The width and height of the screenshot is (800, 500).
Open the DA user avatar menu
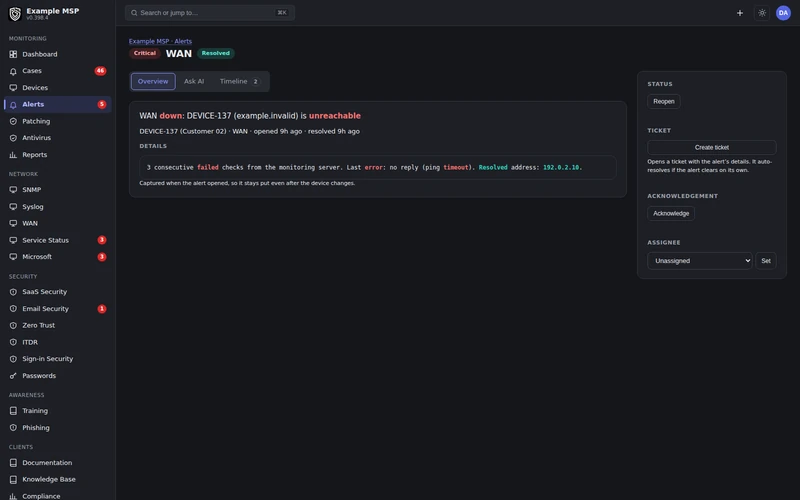click(783, 13)
